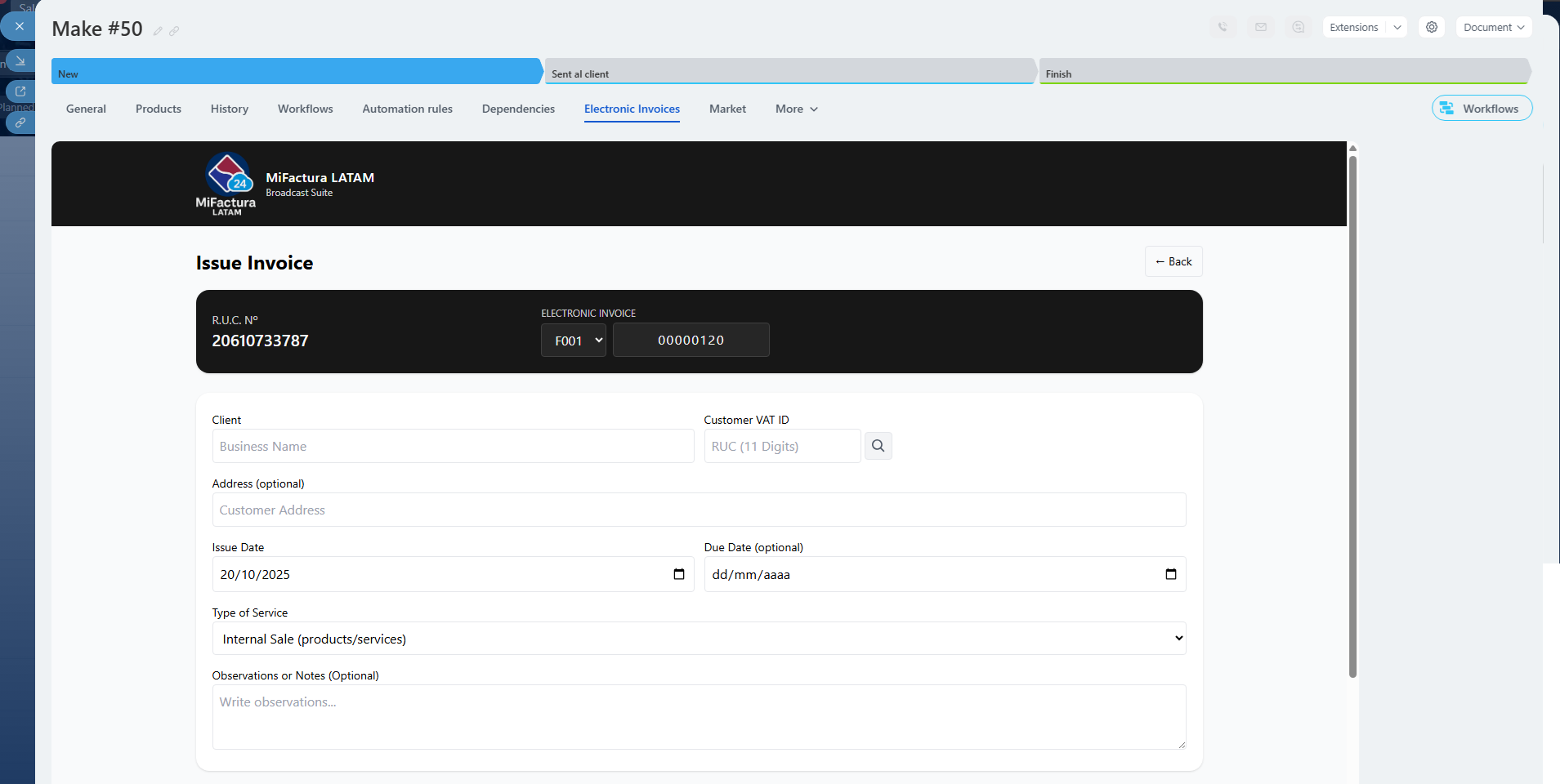Image resolution: width=1560 pixels, height=784 pixels.
Task: Click the magnifier search icon next to RUC field
Action: click(878, 446)
